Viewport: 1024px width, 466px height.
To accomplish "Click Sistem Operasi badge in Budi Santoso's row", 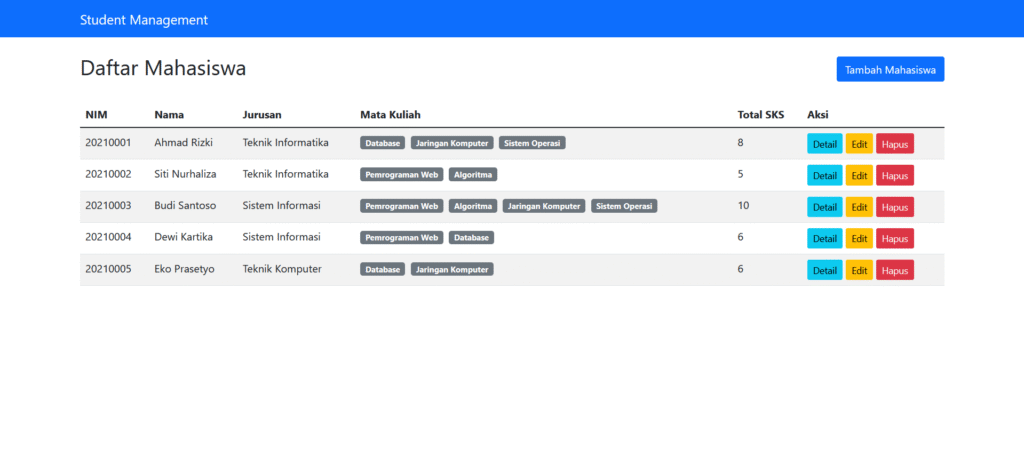I will click(x=624, y=206).
